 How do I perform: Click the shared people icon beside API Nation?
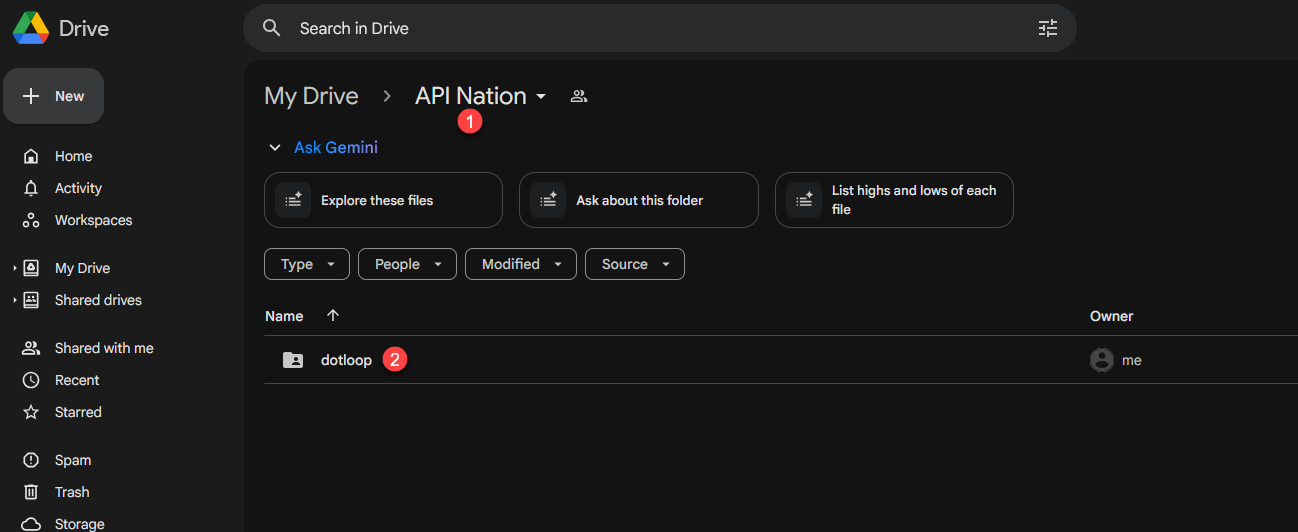click(578, 96)
